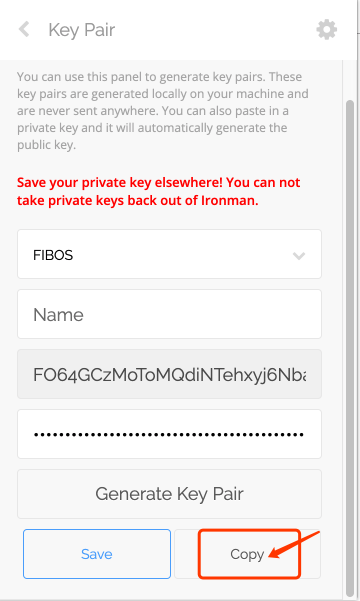Copy the key pair with the Copy button

tap(247, 554)
